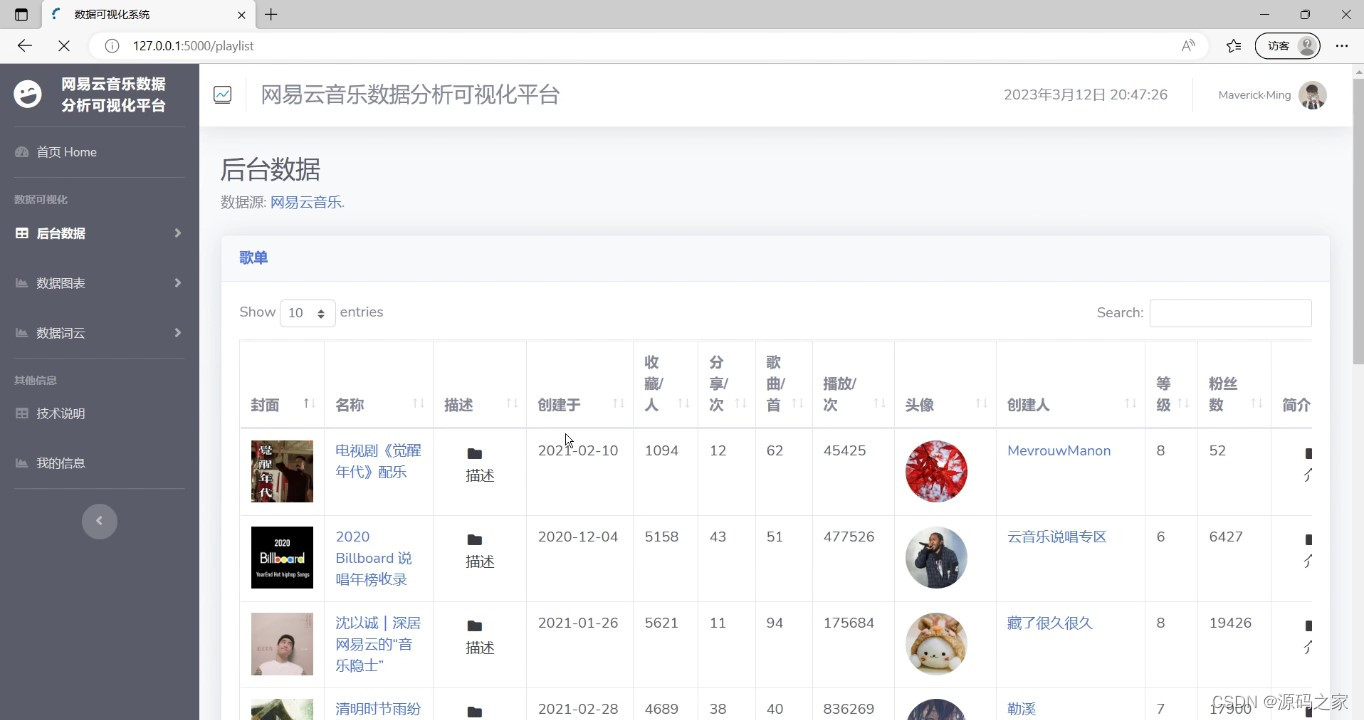
Task: Collapse the sidebar with the round arrow button
Action: pyautogui.click(x=99, y=521)
